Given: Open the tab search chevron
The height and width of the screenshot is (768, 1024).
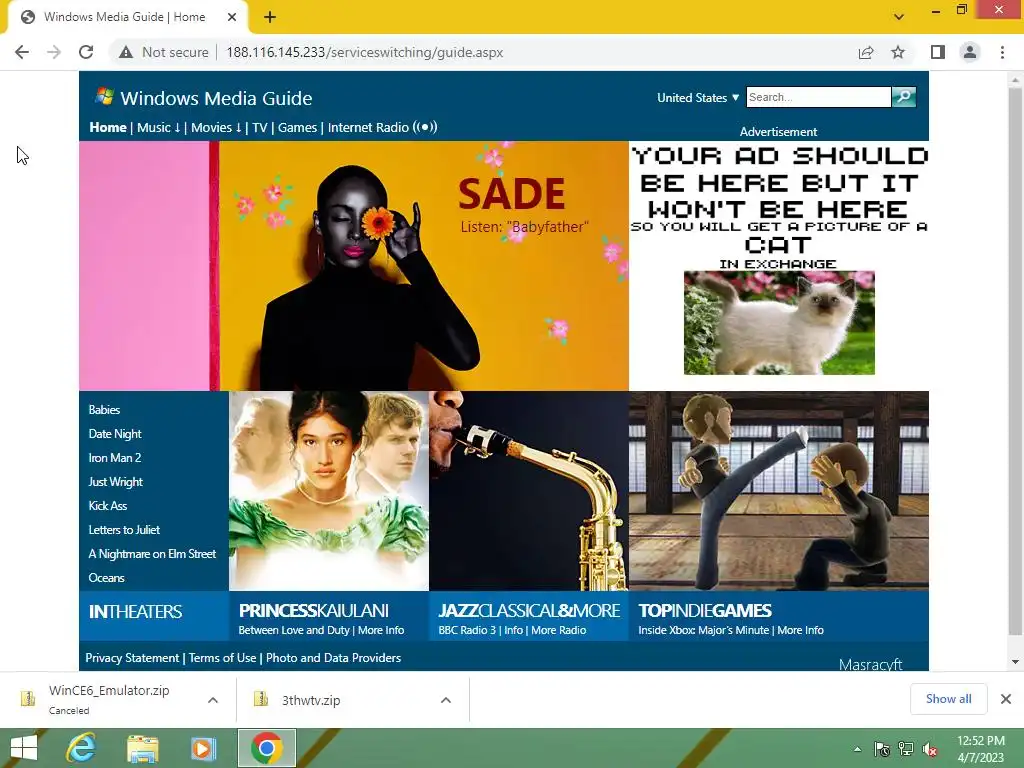Looking at the screenshot, I should click(x=899, y=17).
